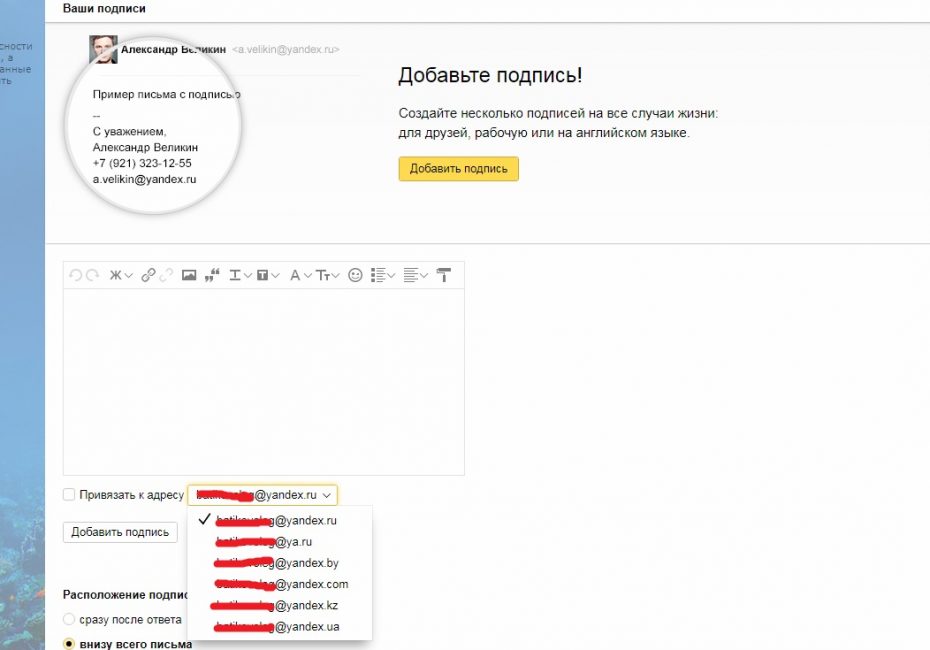This screenshot has width=930, height=650.
Task: Enable the 'Привязать к адресу' checkbox
Action: coord(69,495)
